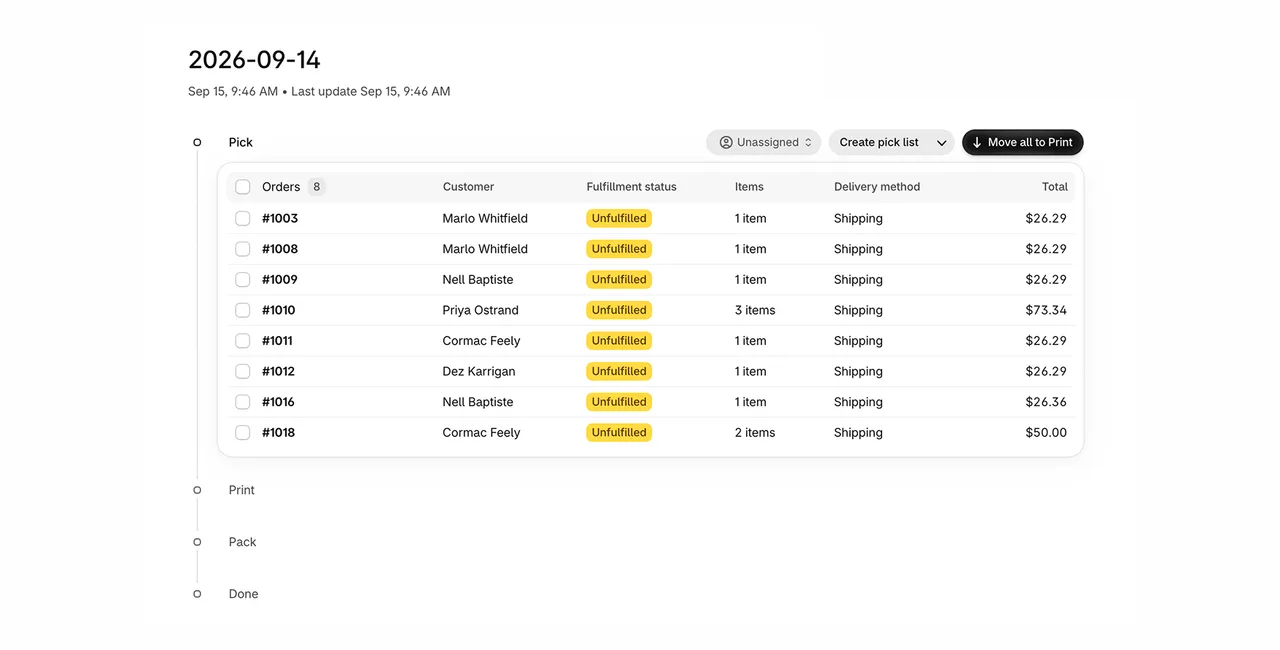This screenshot has width=1280, height=650.
Task: Open order #1010 link
Action: (x=279, y=310)
